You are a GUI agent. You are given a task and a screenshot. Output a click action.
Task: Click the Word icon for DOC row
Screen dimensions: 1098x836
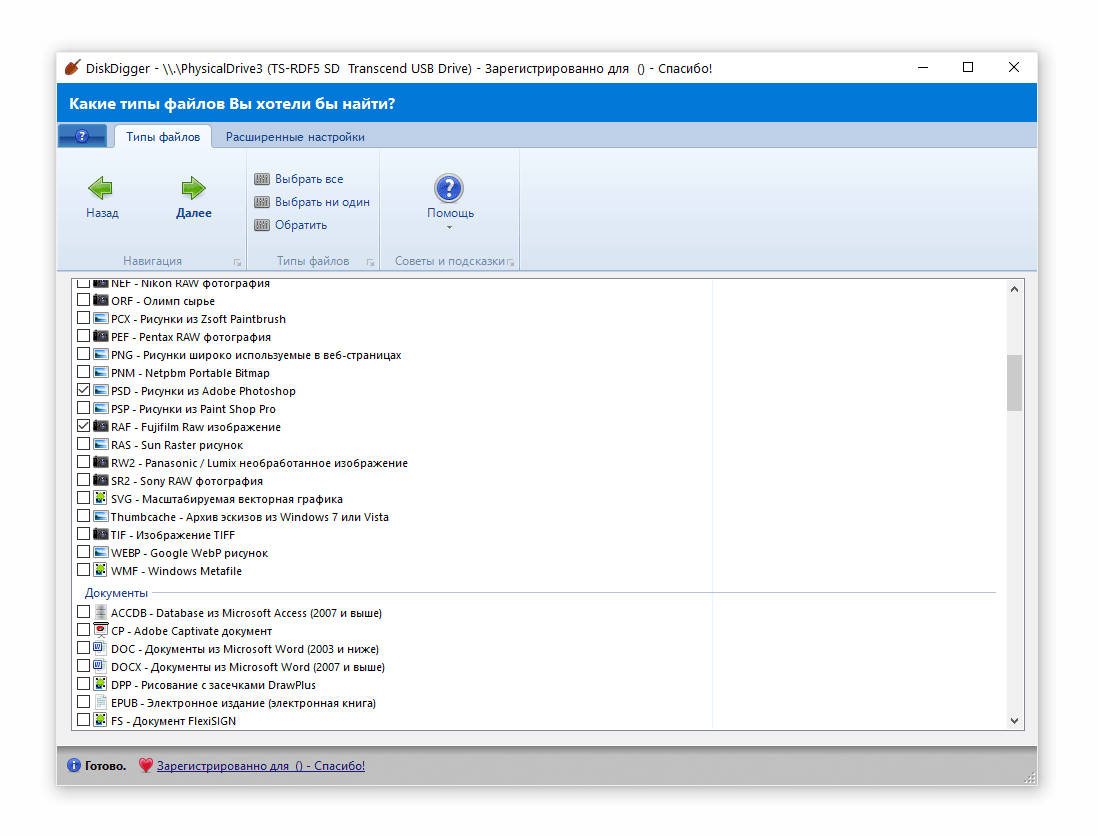click(x=101, y=648)
